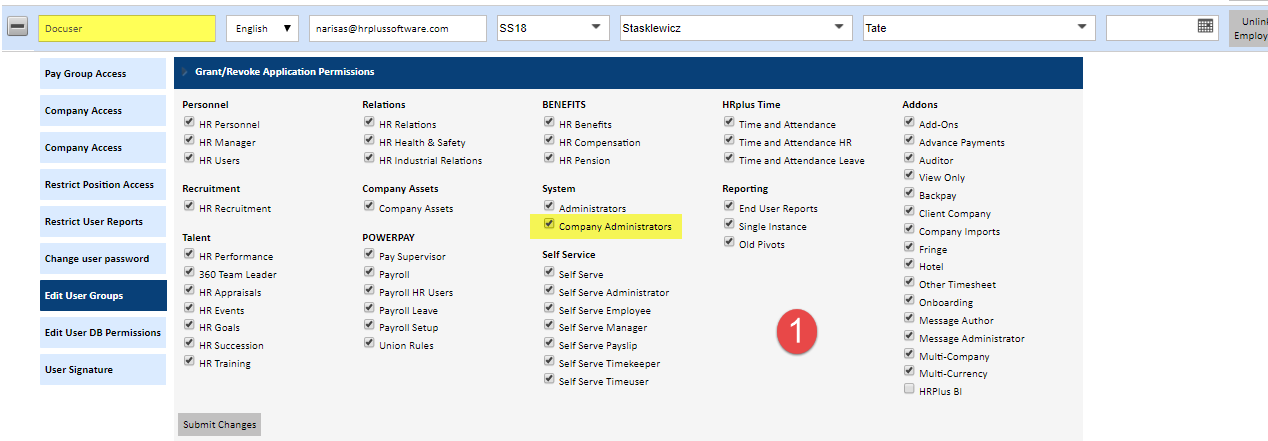Click the Submit Changes button

point(219,424)
